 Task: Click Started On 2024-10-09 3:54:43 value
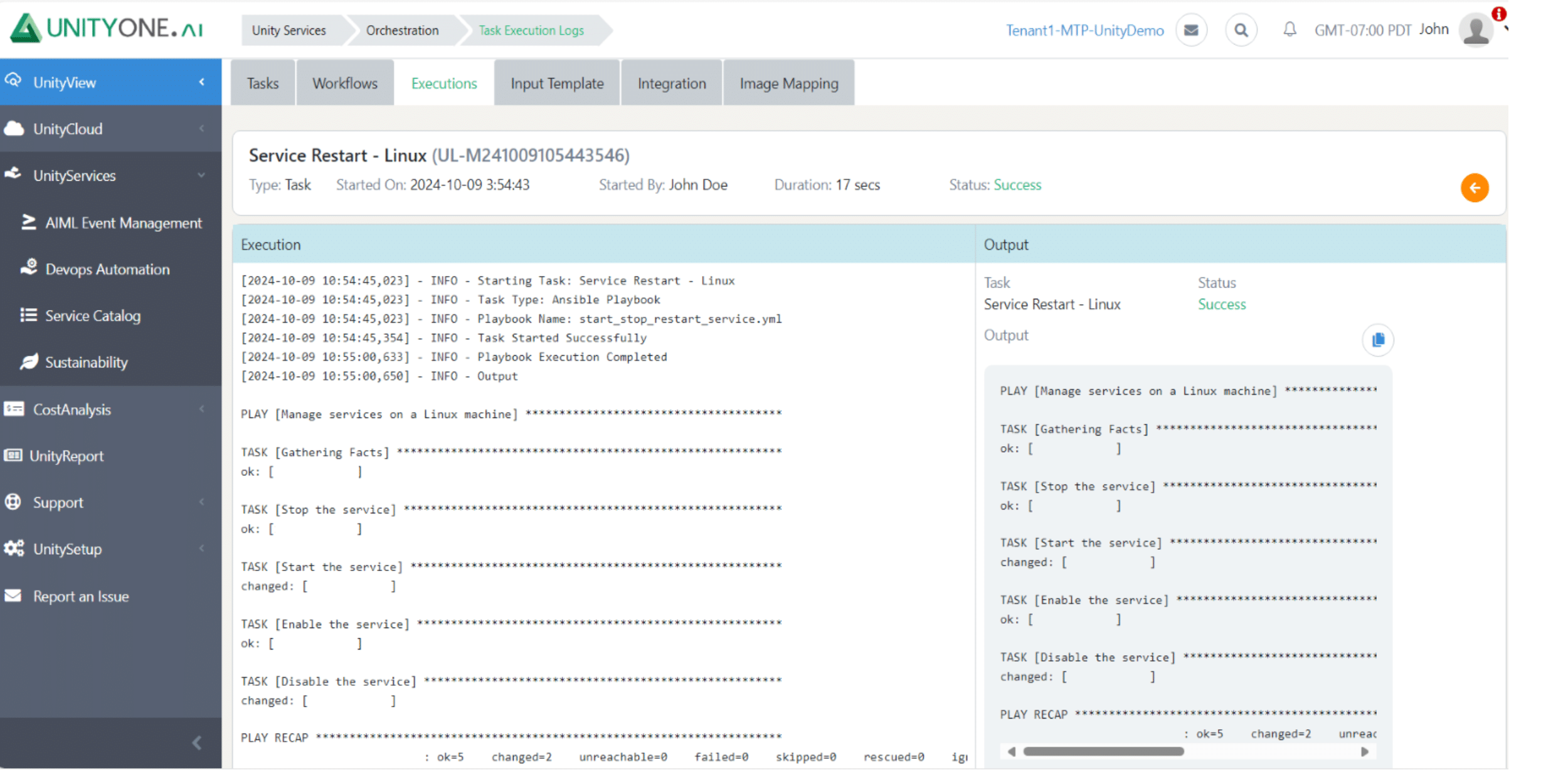[x=469, y=184]
